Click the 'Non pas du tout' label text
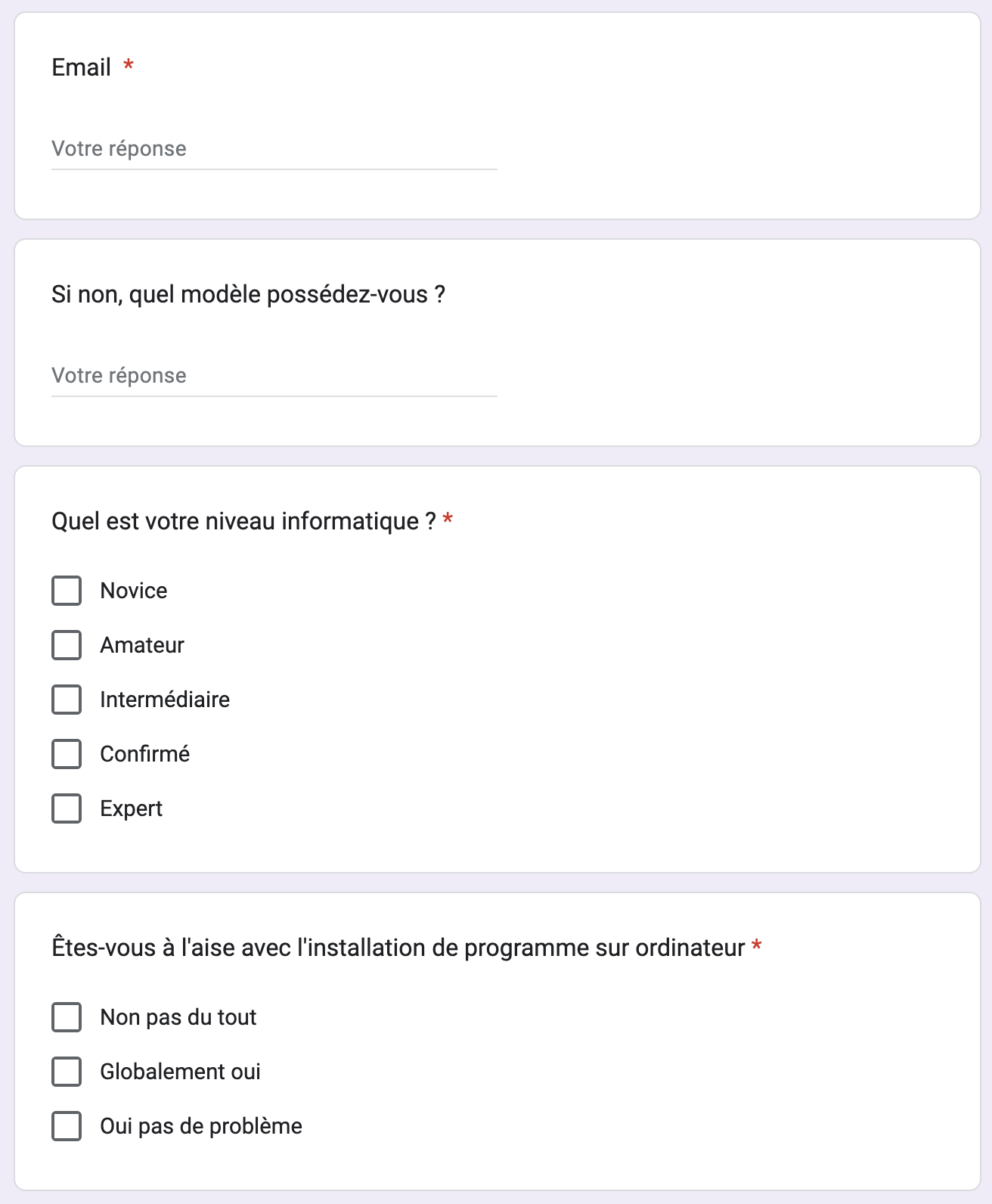This screenshot has height=1204, width=992. 178,1017
